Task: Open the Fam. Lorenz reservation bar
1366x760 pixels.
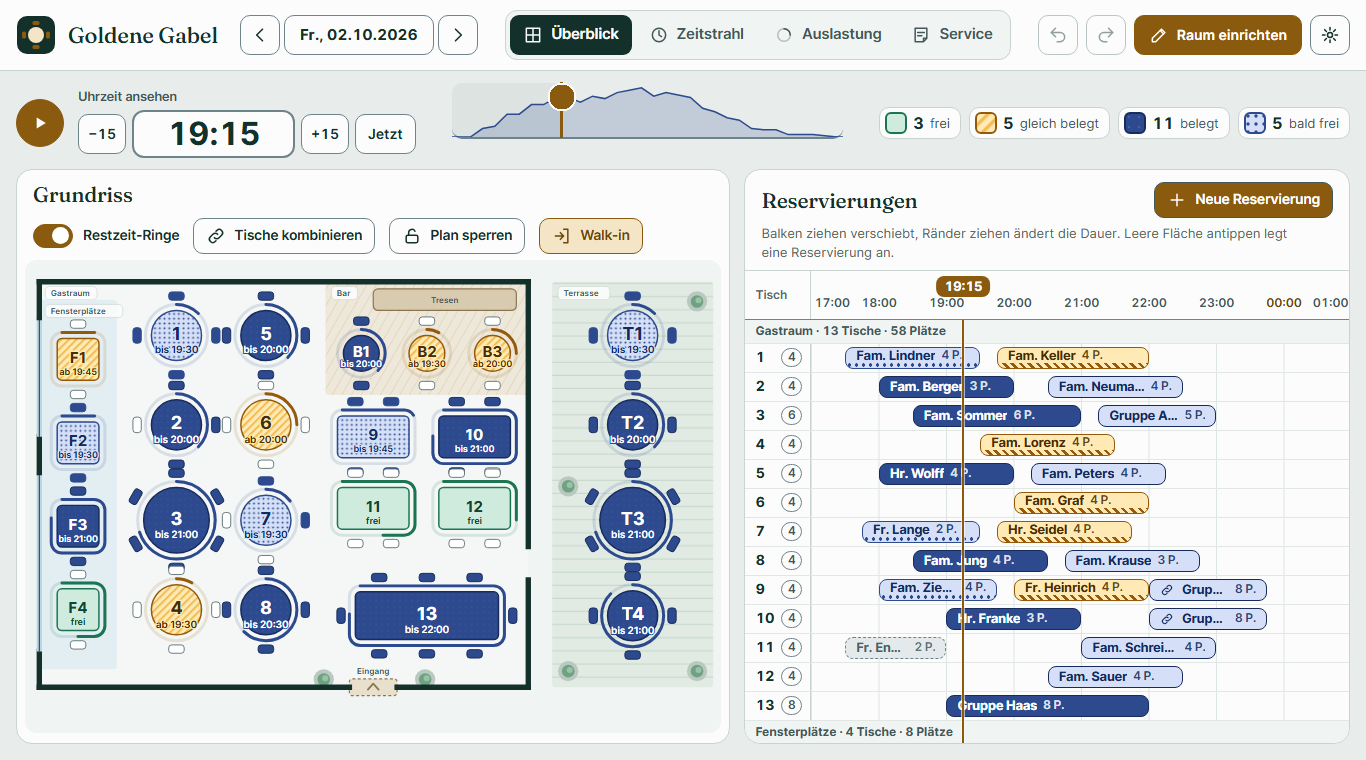Action: pos(1047,444)
